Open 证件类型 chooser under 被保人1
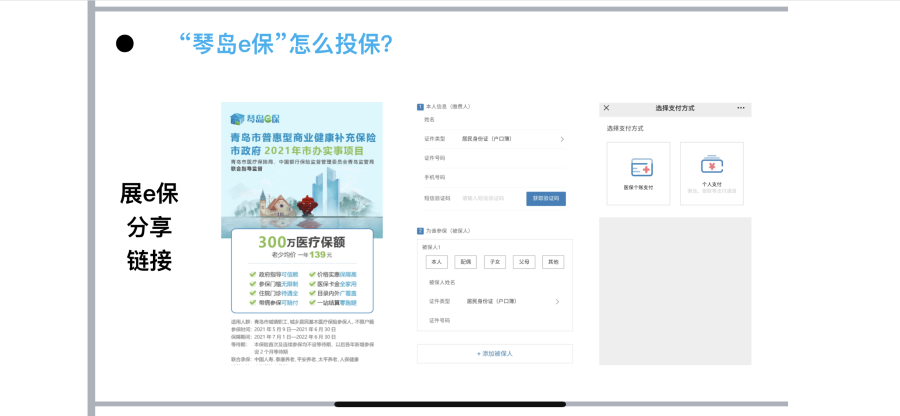The image size is (900, 416). point(495,301)
